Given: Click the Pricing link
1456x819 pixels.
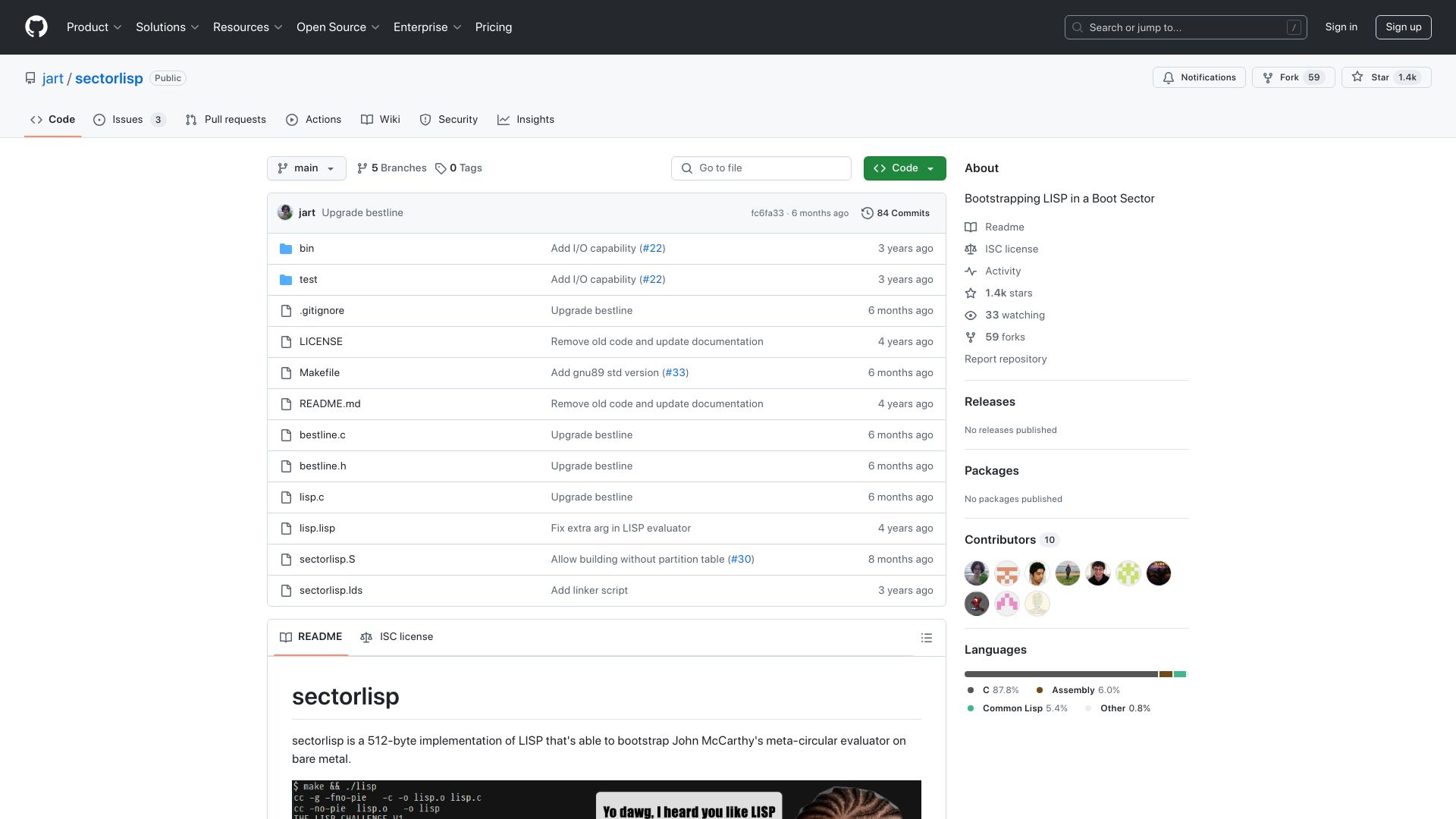Looking at the screenshot, I should click(494, 27).
